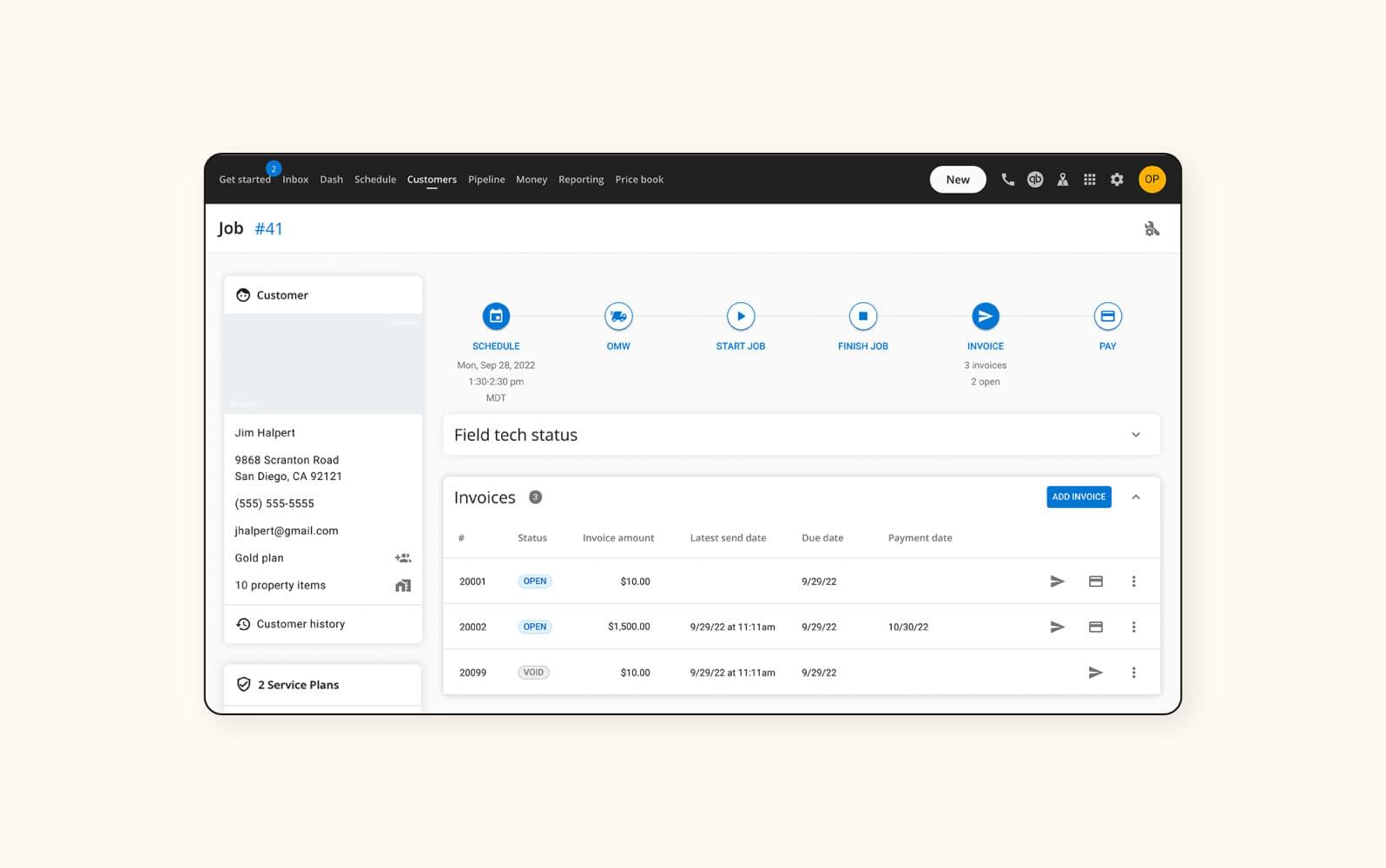Click the customer name Jim Halpert

point(265,433)
